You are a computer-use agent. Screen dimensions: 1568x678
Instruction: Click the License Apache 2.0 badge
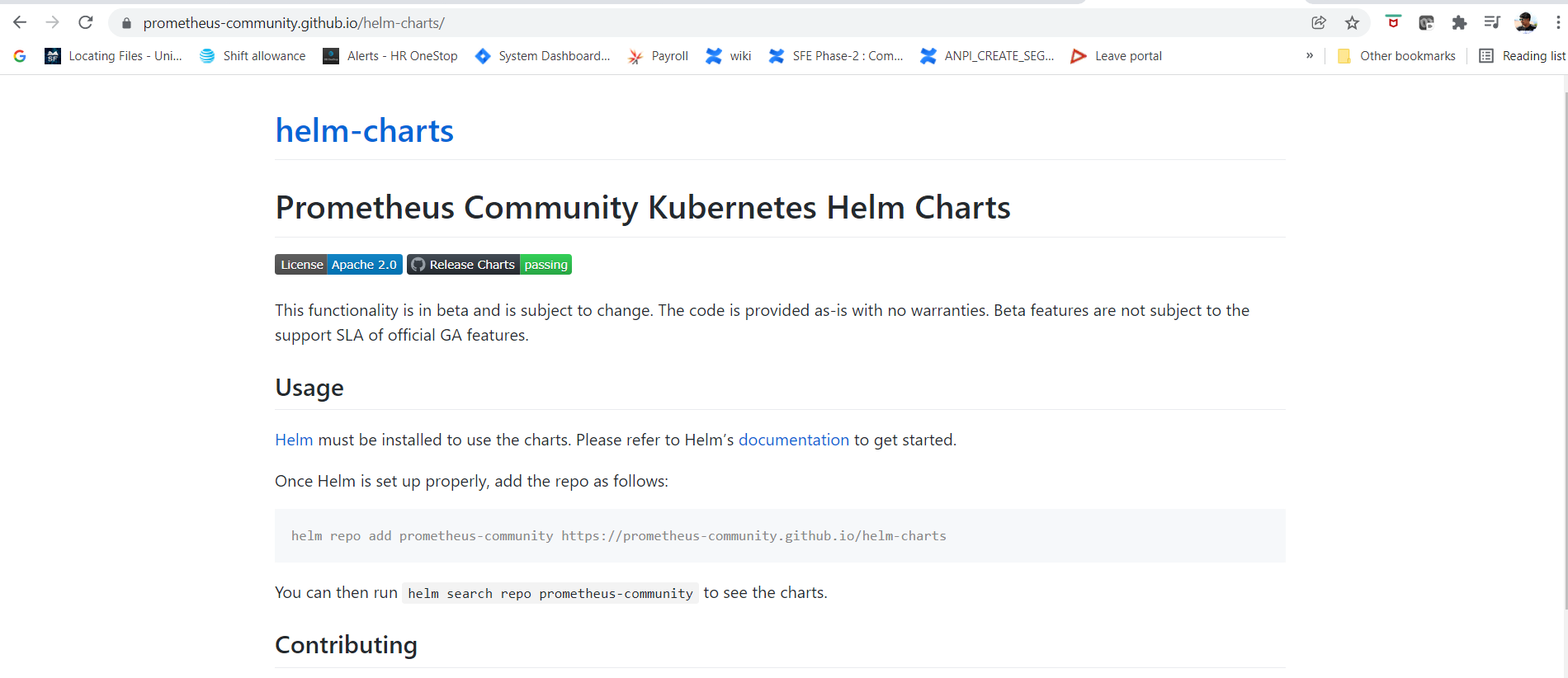(338, 264)
